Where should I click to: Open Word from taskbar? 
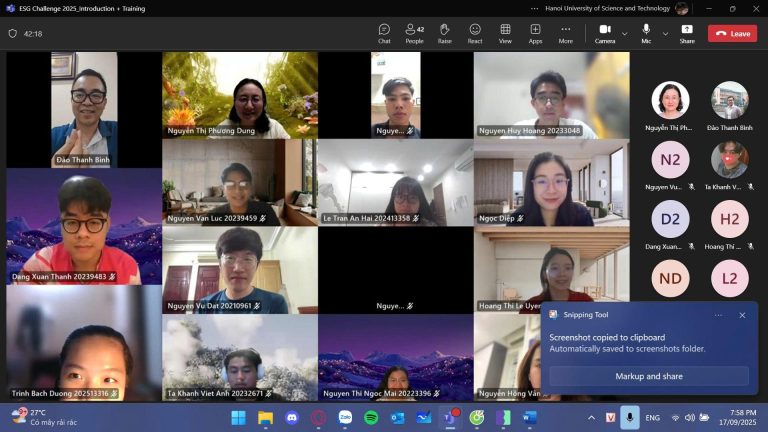pyautogui.click(x=529, y=418)
